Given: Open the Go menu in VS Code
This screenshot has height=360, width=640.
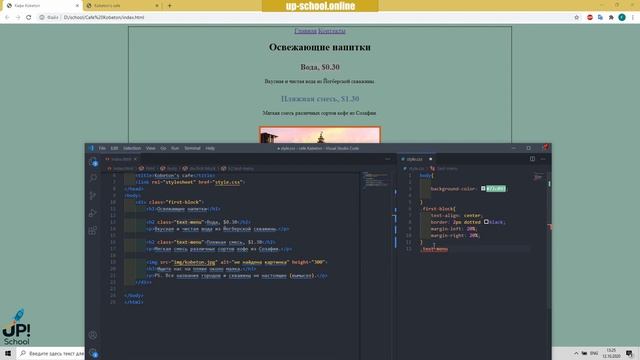Looking at the screenshot, I should 163,148.
